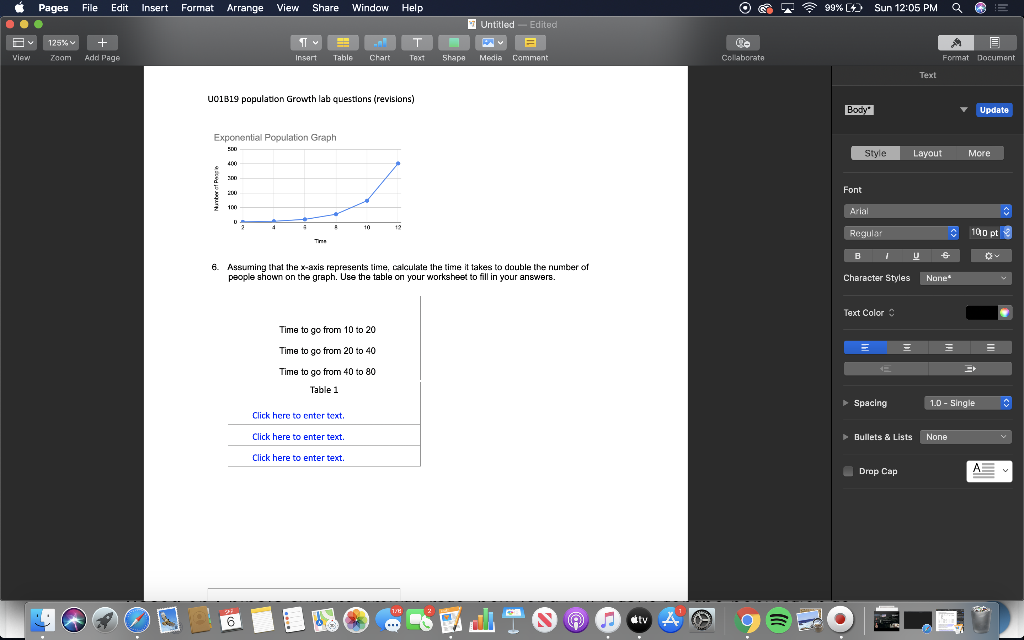Select the first 'Click here to enter text' link
This screenshot has height=640, width=1024.
(298, 415)
